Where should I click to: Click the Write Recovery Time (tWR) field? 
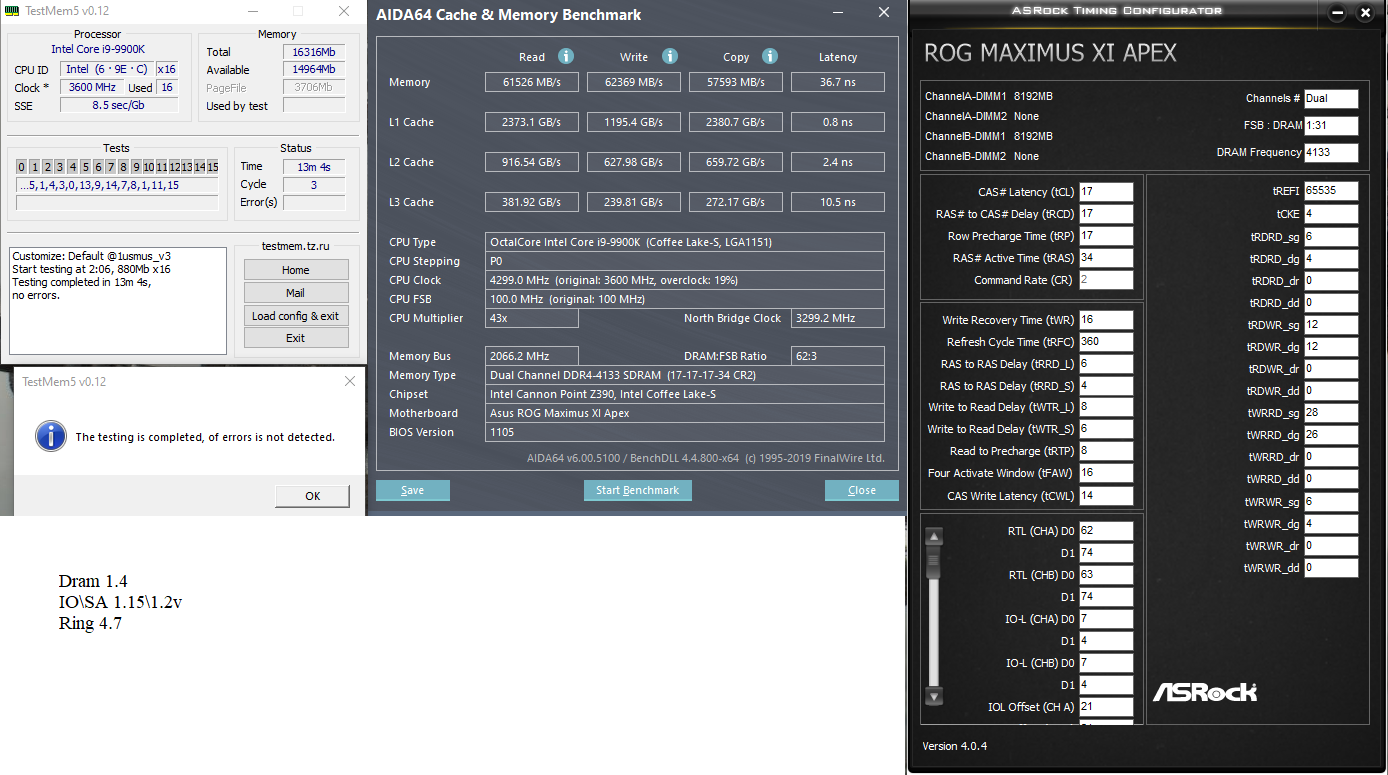tap(1106, 320)
